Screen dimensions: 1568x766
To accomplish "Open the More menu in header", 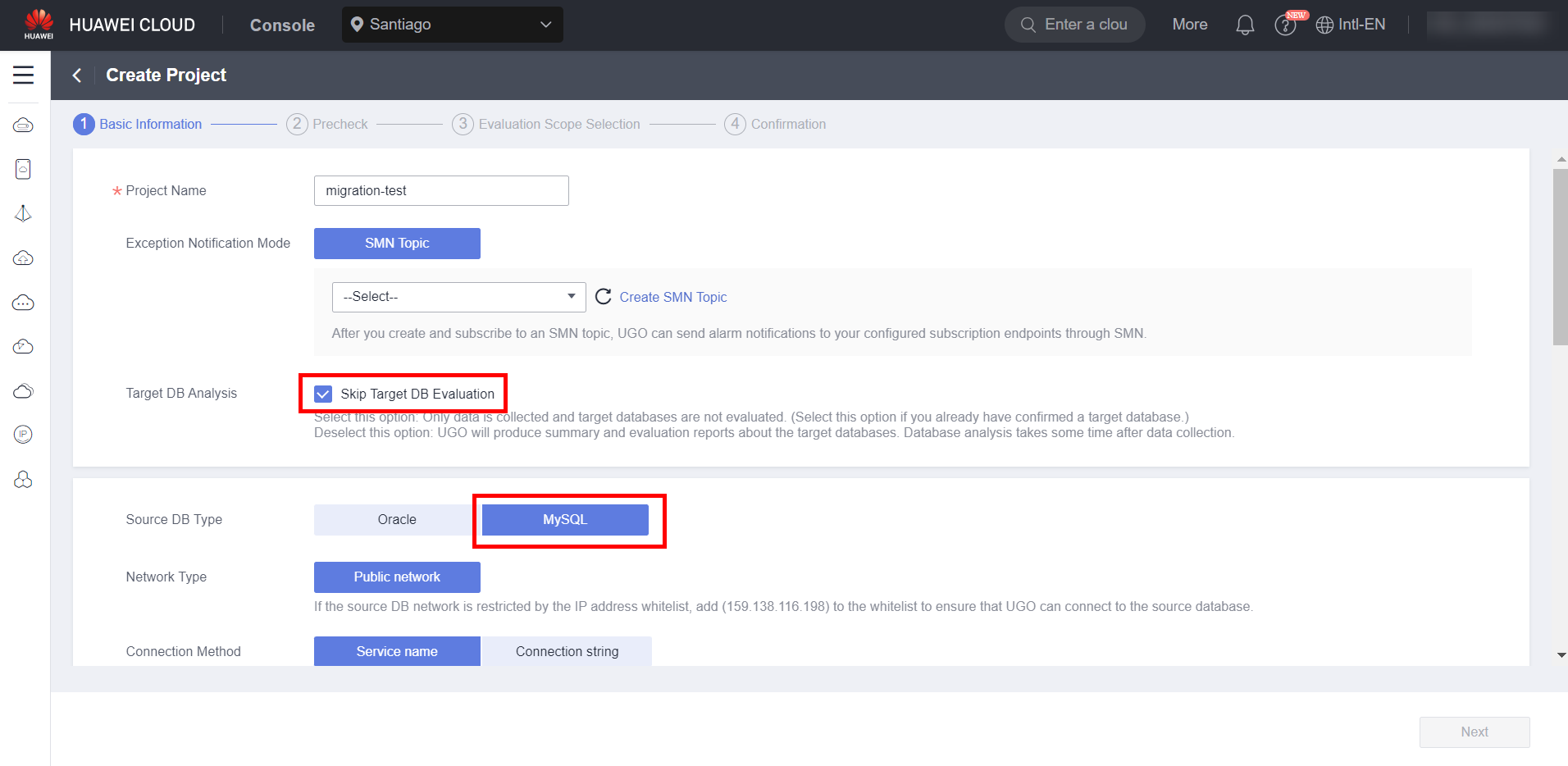I will pyautogui.click(x=1189, y=25).
